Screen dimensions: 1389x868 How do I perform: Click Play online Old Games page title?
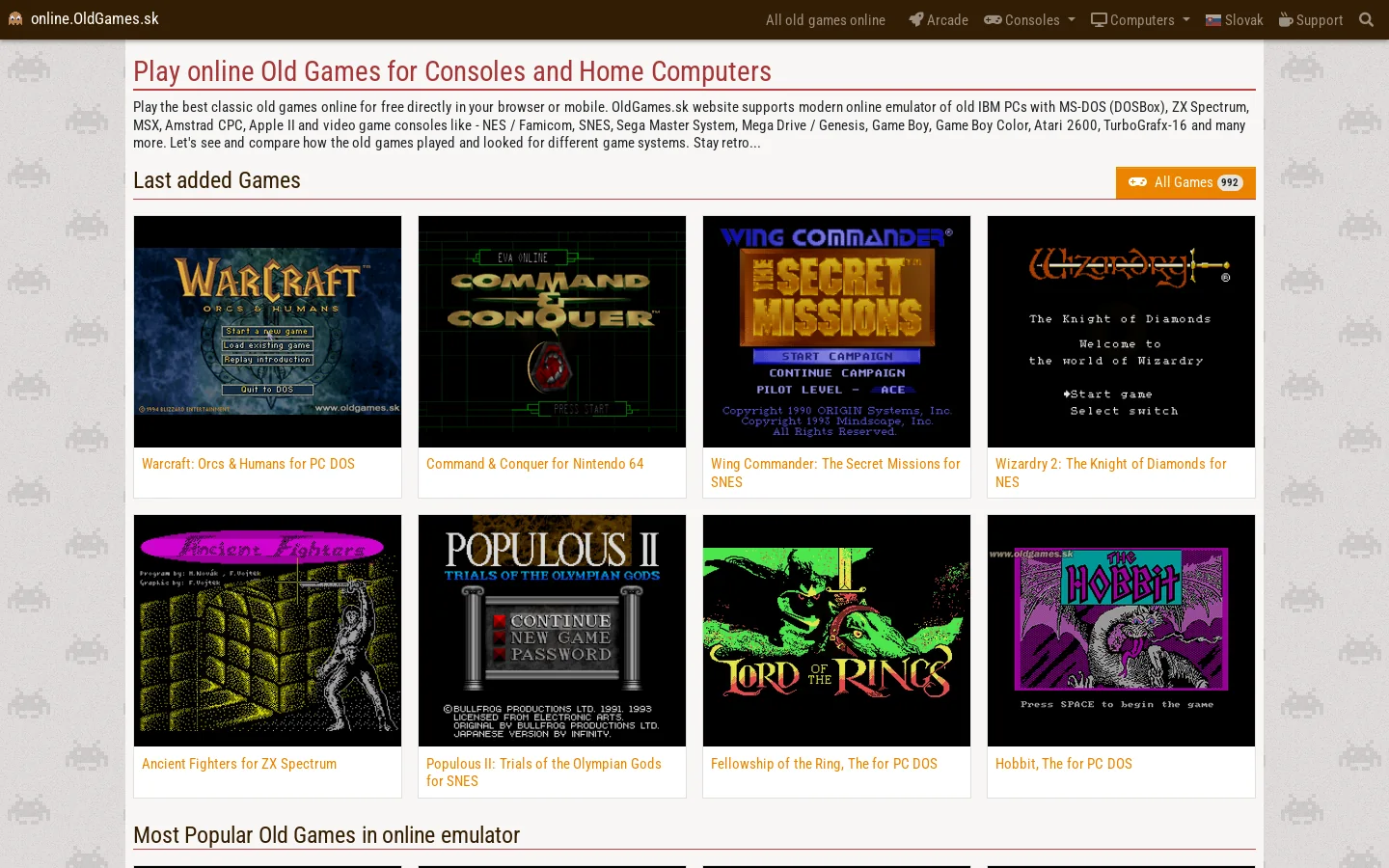(452, 71)
